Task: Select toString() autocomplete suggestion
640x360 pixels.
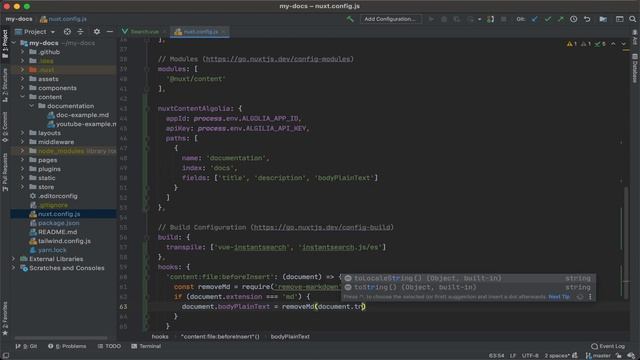Action: 469,287
